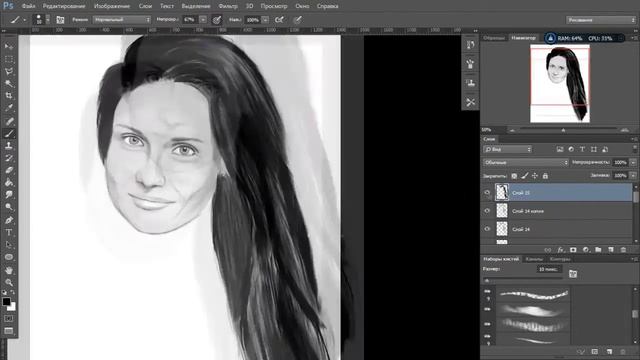Select the Eyedropper tool
Screen dimensions: 640x360
[x=9, y=108]
